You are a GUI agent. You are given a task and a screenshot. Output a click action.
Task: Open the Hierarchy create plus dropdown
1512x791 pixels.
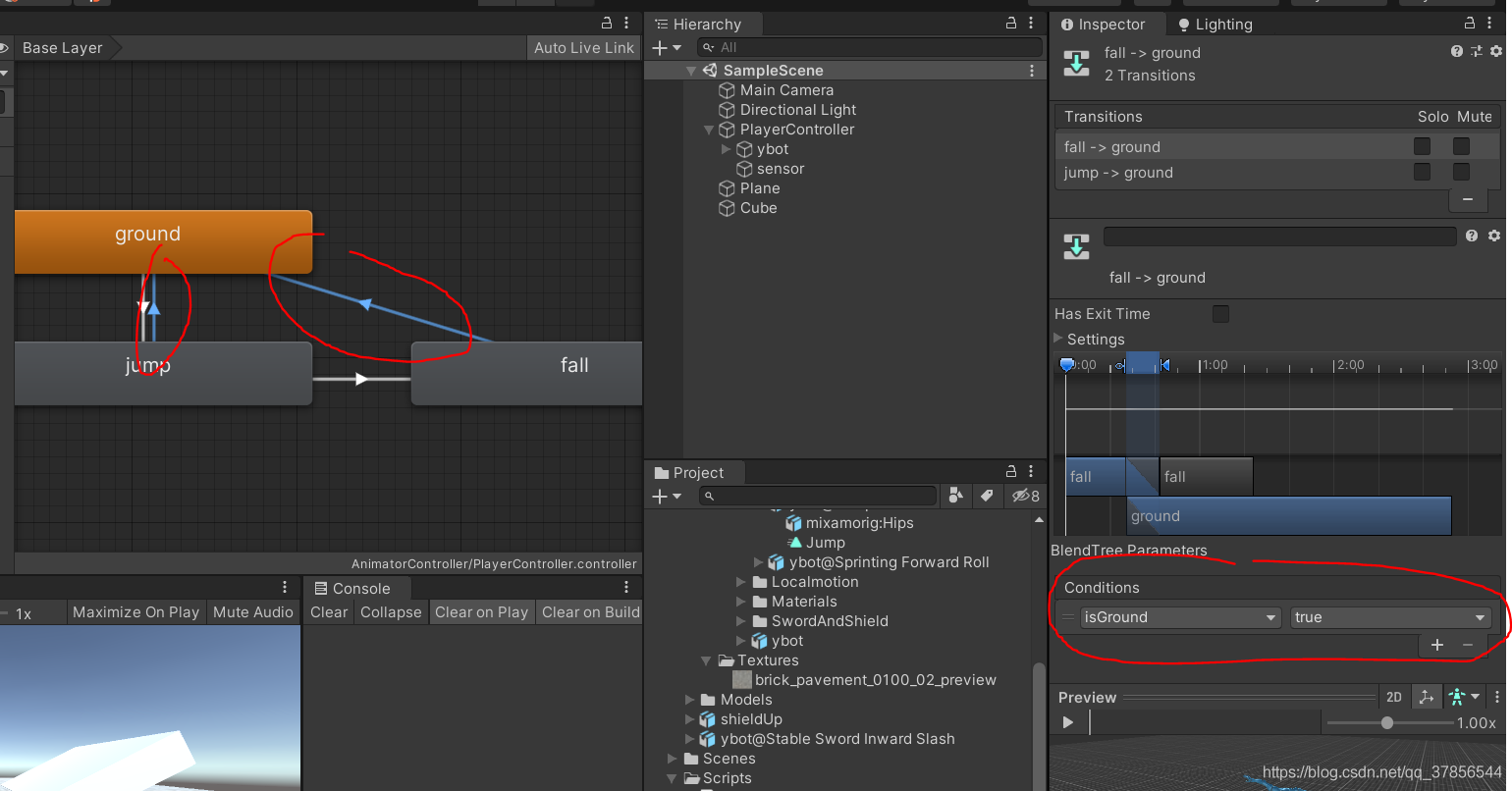[667, 47]
